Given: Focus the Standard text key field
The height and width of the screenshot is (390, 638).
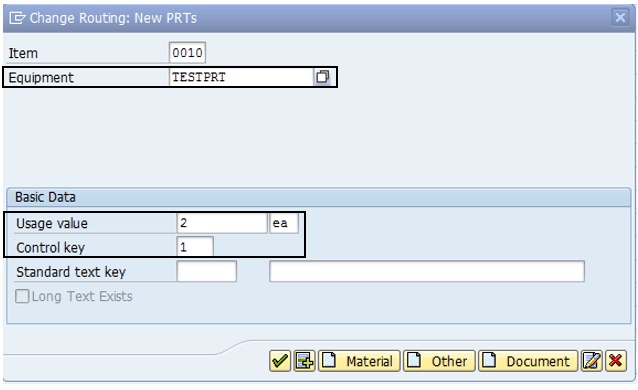Looking at the screenshot, I should 207,272.
